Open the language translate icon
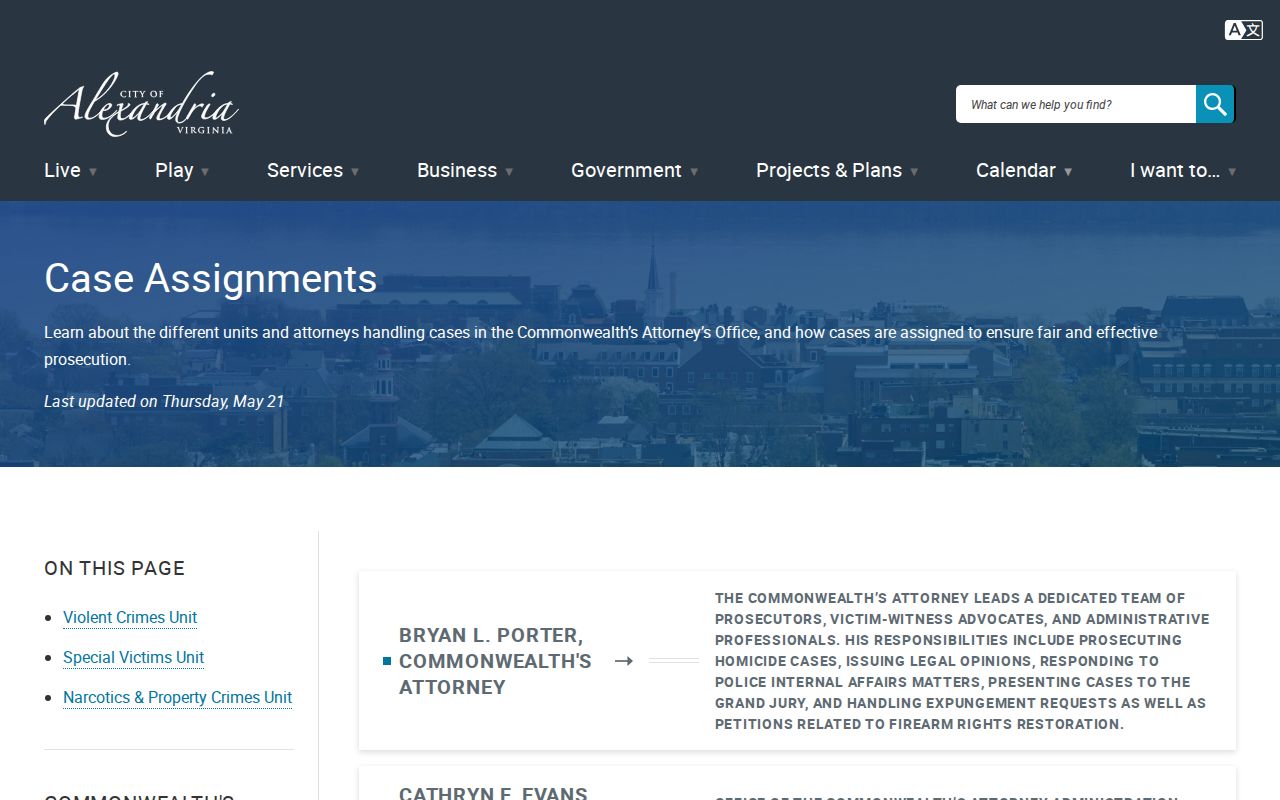Screen dimensions: 1280x800 pos(1243,30)
